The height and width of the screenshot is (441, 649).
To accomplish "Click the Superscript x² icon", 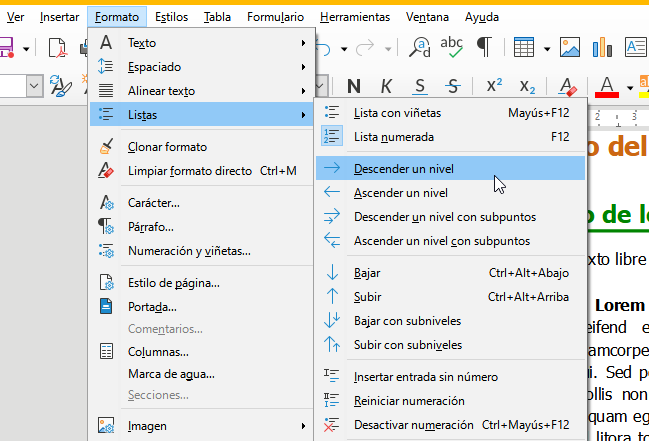I will 494,86.
